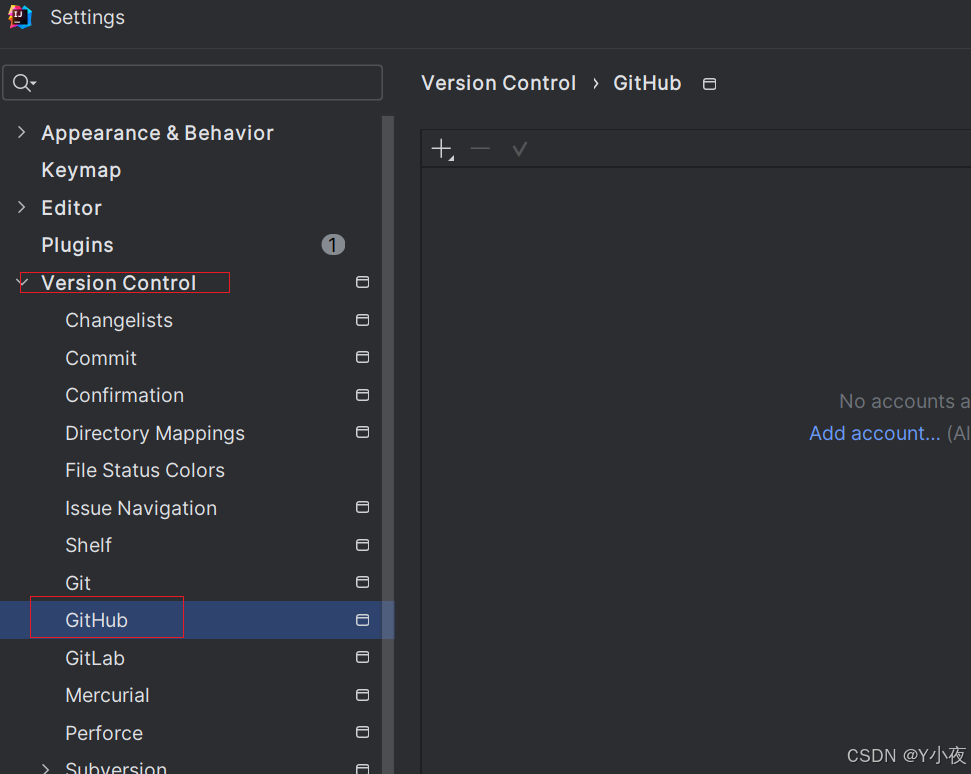Select the Confirmation settings item

point(124,395)
